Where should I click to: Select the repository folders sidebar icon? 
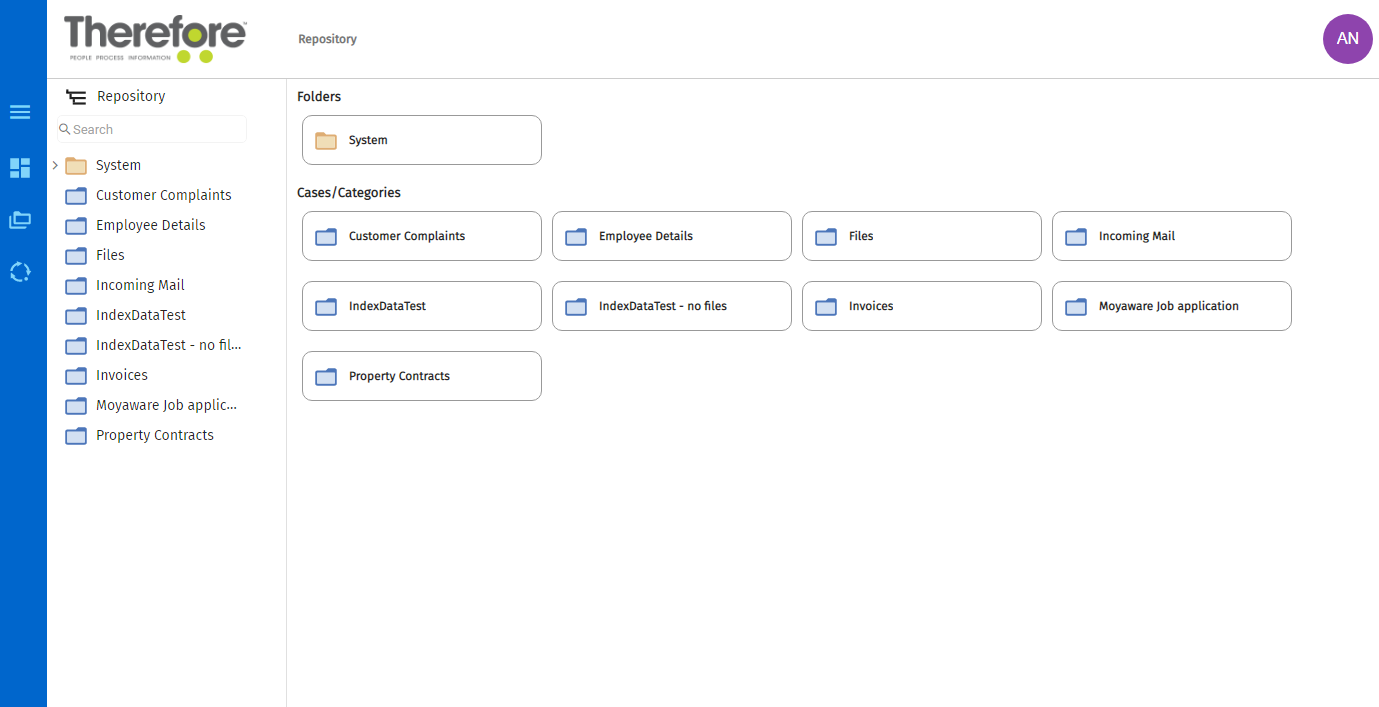(x=20, y=220)
